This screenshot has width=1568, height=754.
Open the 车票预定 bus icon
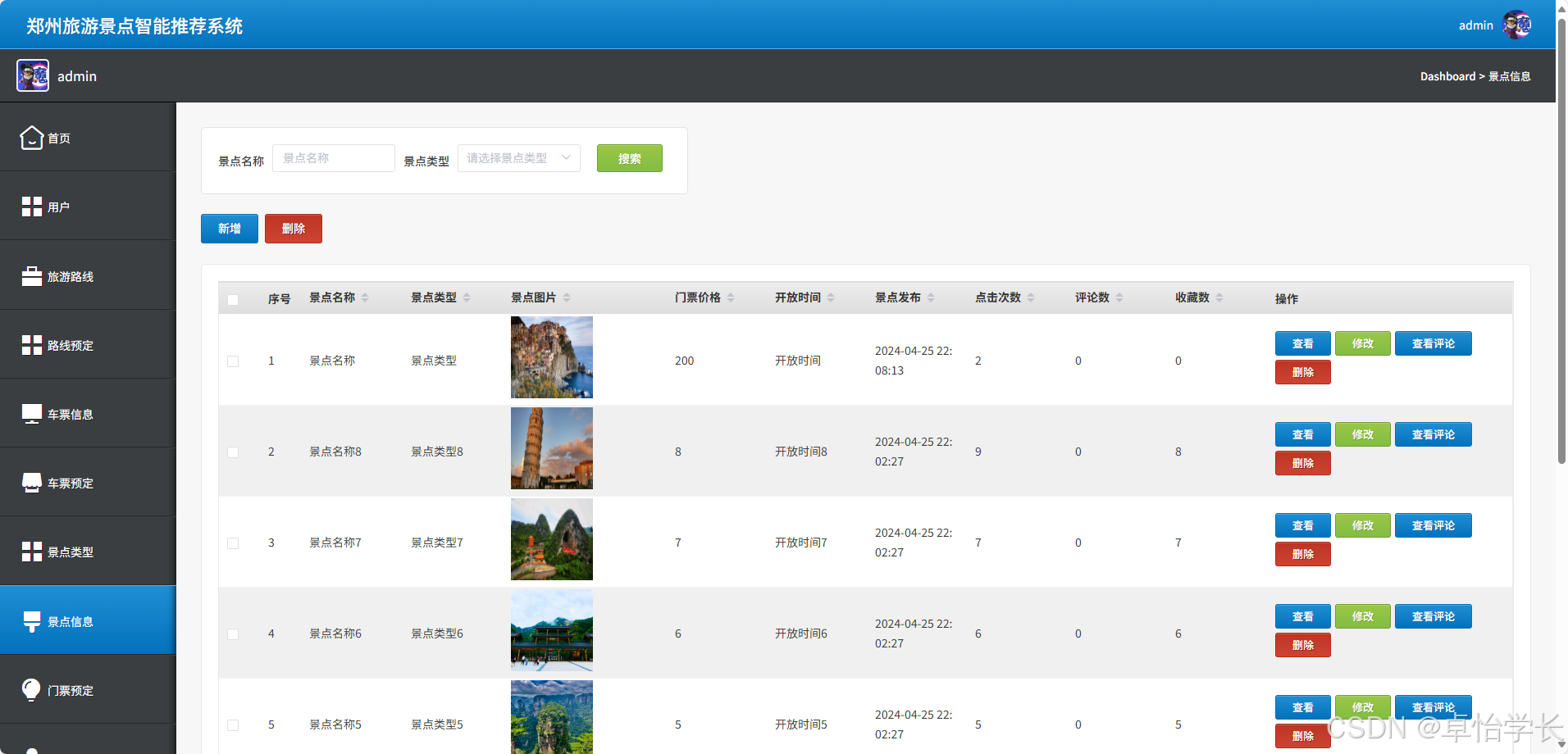coord(32,483)
